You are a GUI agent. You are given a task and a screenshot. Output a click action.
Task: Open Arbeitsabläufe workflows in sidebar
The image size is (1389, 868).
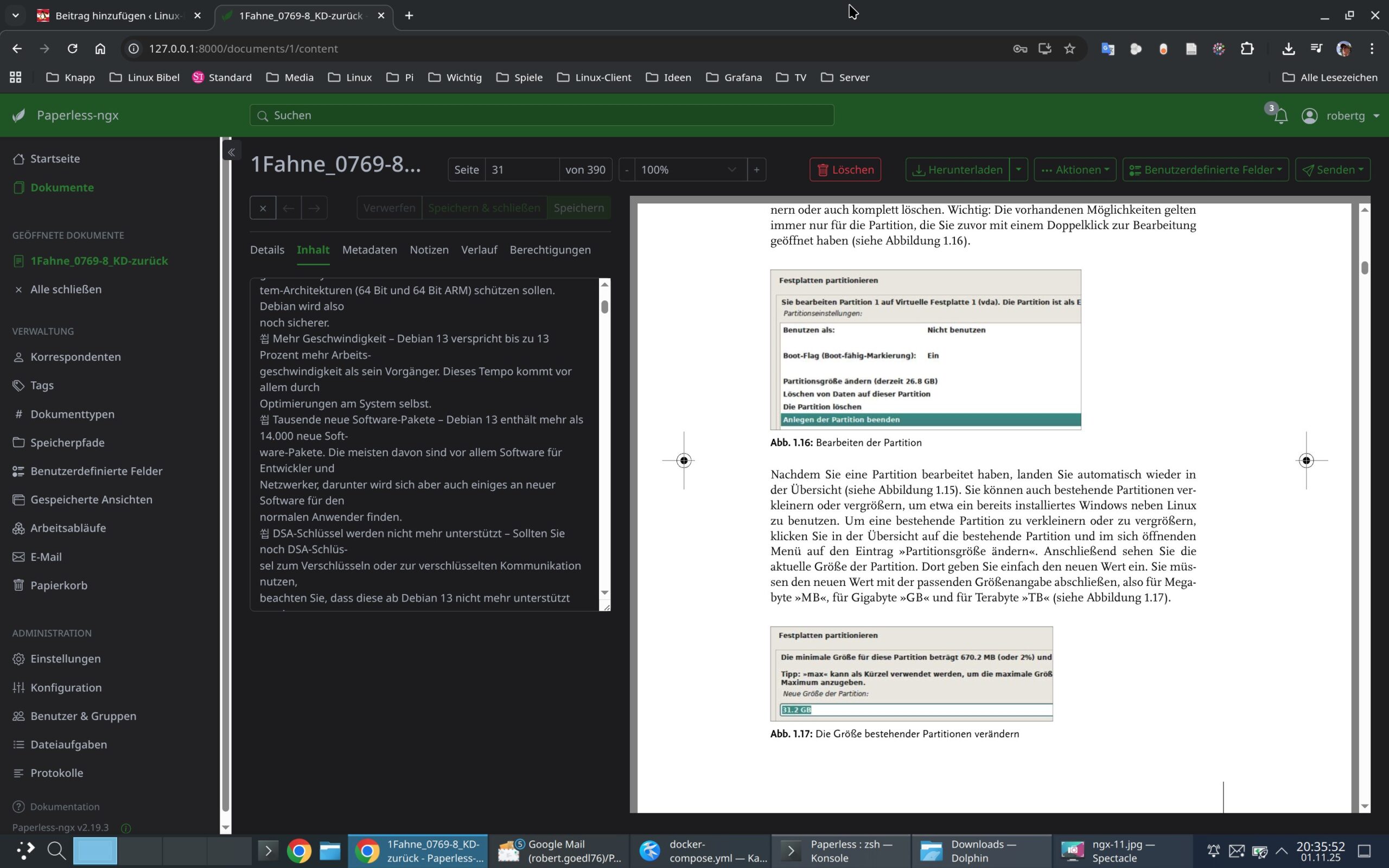[x=68, y=527]
